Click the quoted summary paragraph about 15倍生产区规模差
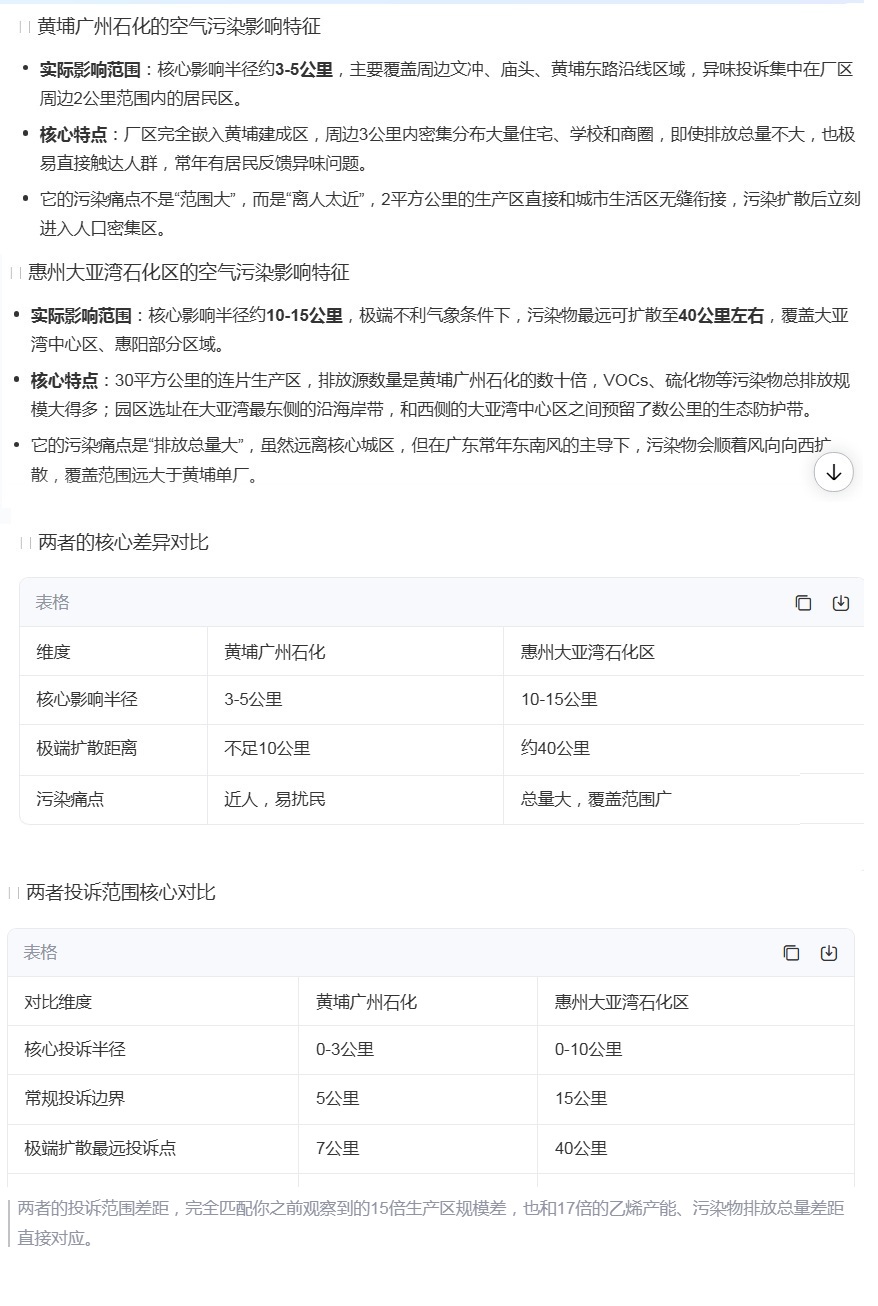The height and width of the screenshot is (1306, 878). click(x=431, y=1224)
